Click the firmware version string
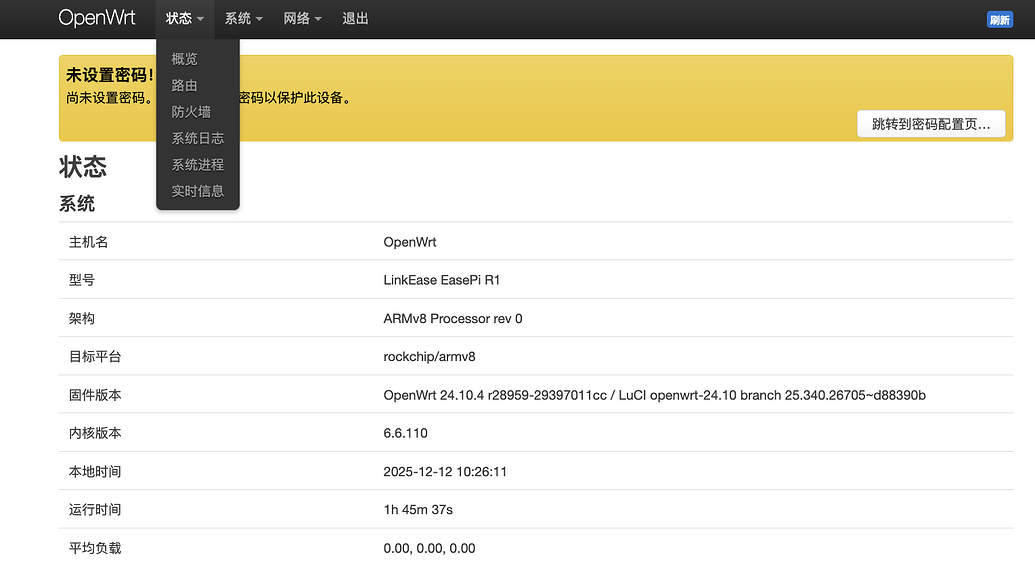1035x564 pixels. 654,395
